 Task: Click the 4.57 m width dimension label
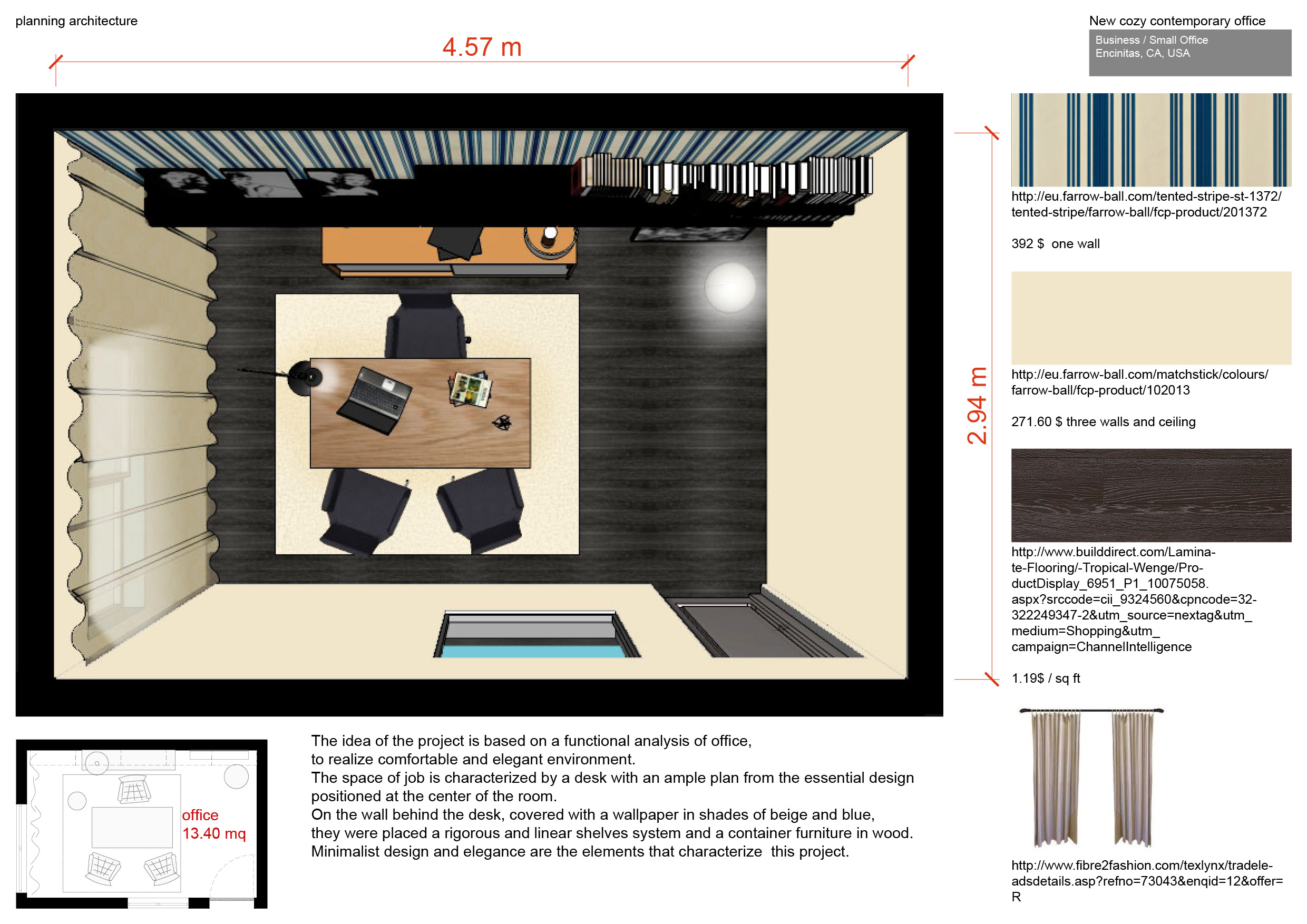tap(482, 47)
